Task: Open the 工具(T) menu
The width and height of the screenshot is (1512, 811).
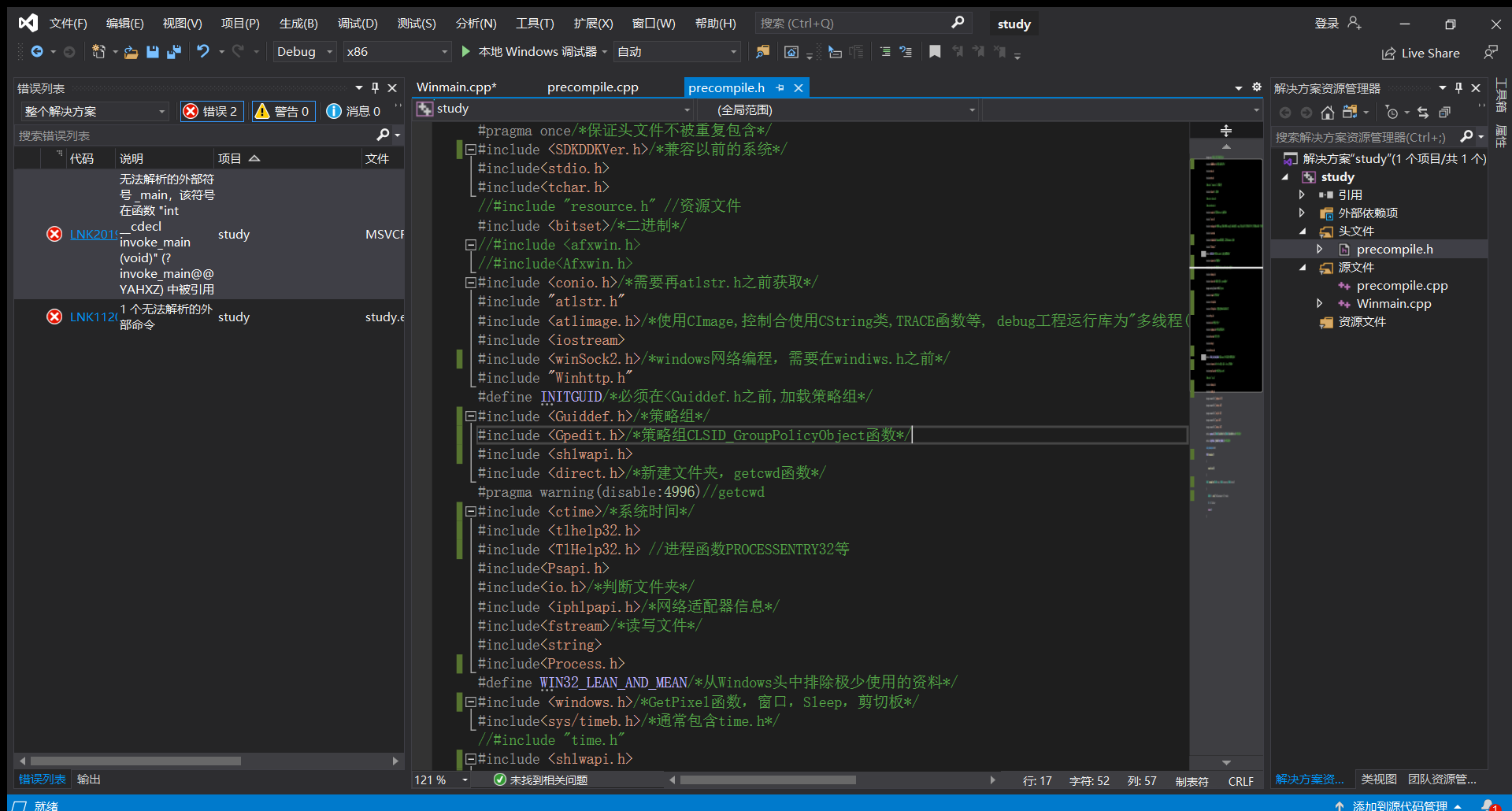Action: point(535,23)
